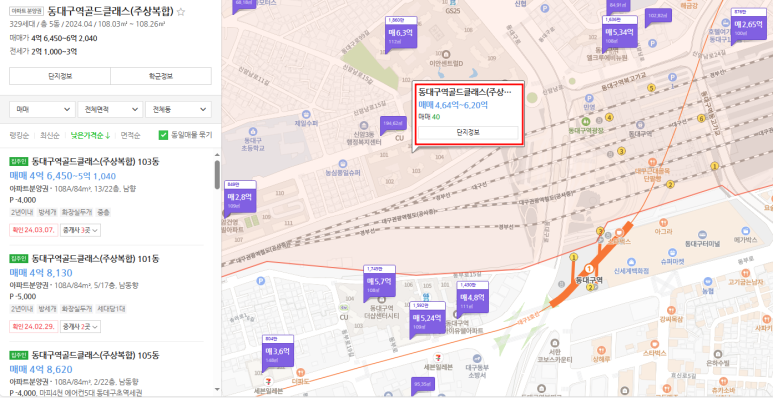This screenshot has height=398, width=773.
Task: Expand the 매매 transaction type dropdown
Action: tap(42, 109)
